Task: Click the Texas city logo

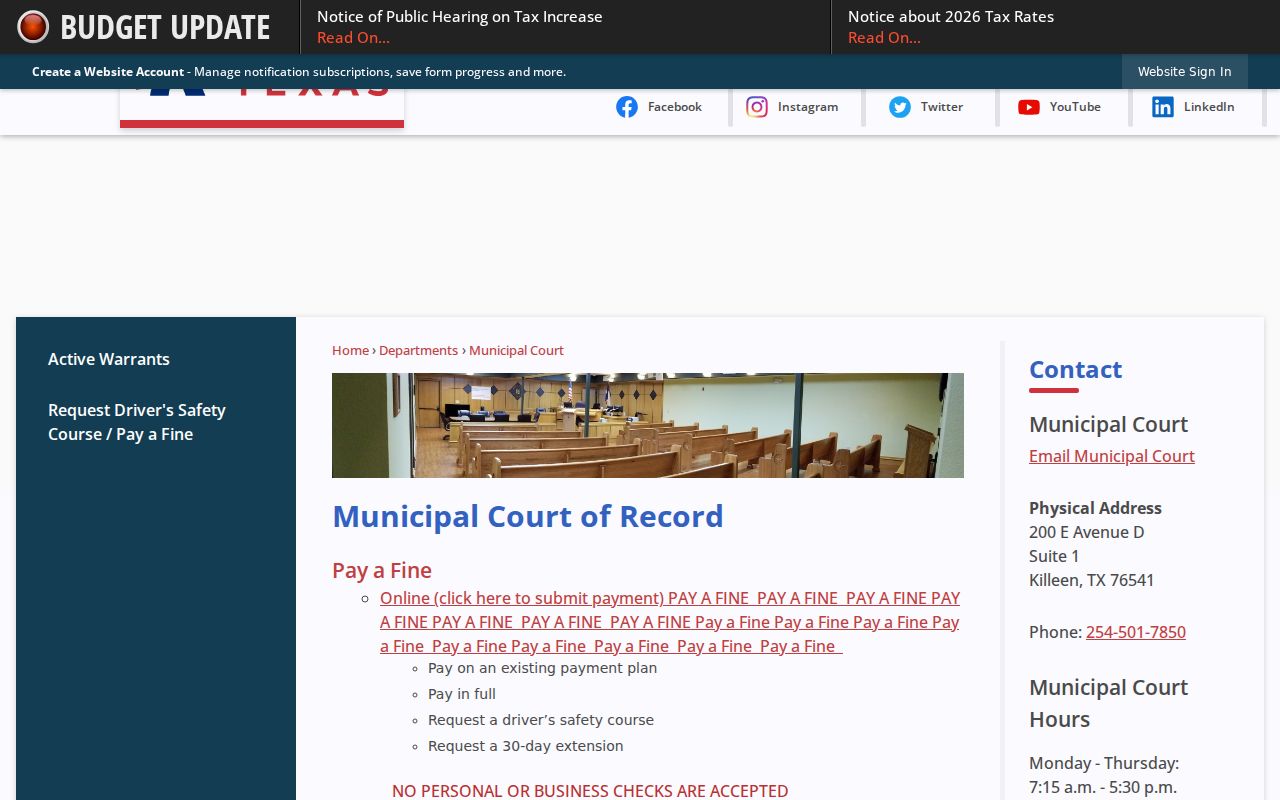Action: coord(262,109)
